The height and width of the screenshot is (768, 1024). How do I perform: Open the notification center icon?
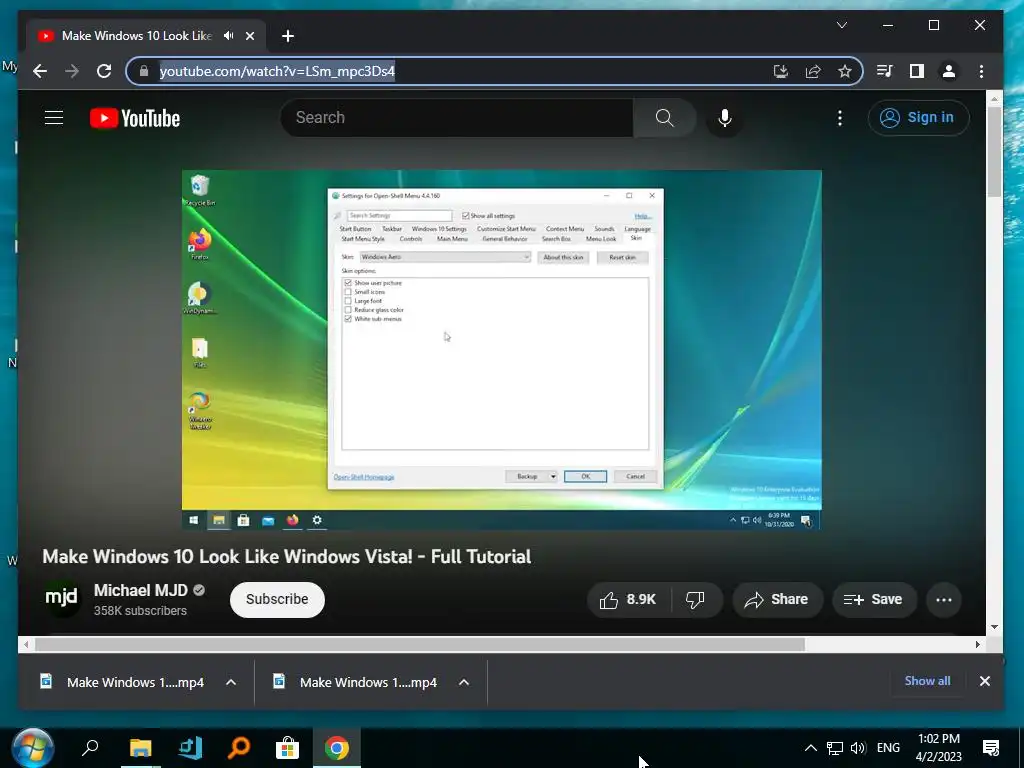[991, 748]
